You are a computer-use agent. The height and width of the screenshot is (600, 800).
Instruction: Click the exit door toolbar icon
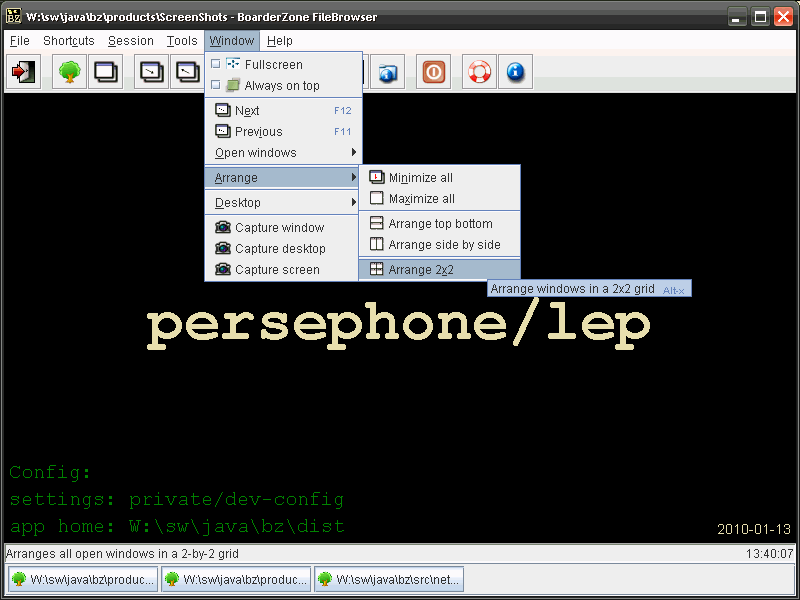(x=23, y=72)
